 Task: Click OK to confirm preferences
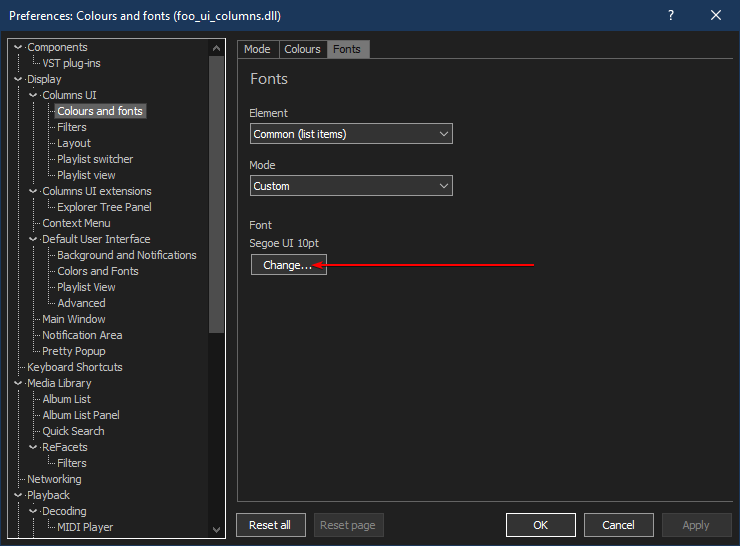[540, 525]
